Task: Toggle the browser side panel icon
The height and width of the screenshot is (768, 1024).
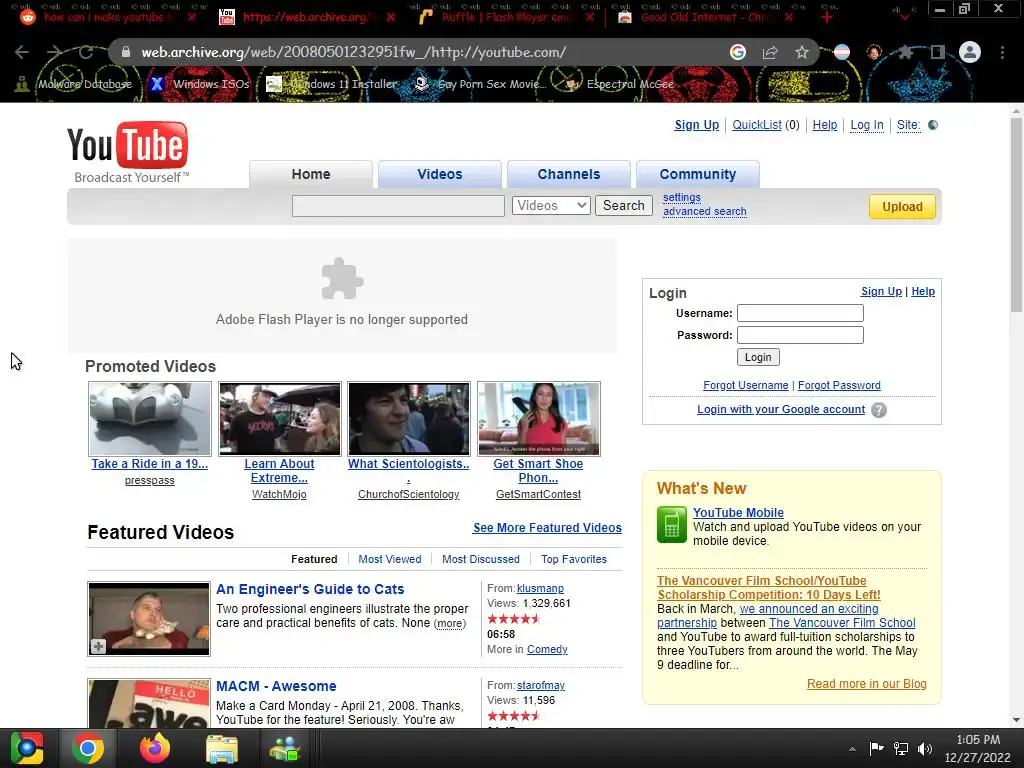Action: [x=938, y=52]
